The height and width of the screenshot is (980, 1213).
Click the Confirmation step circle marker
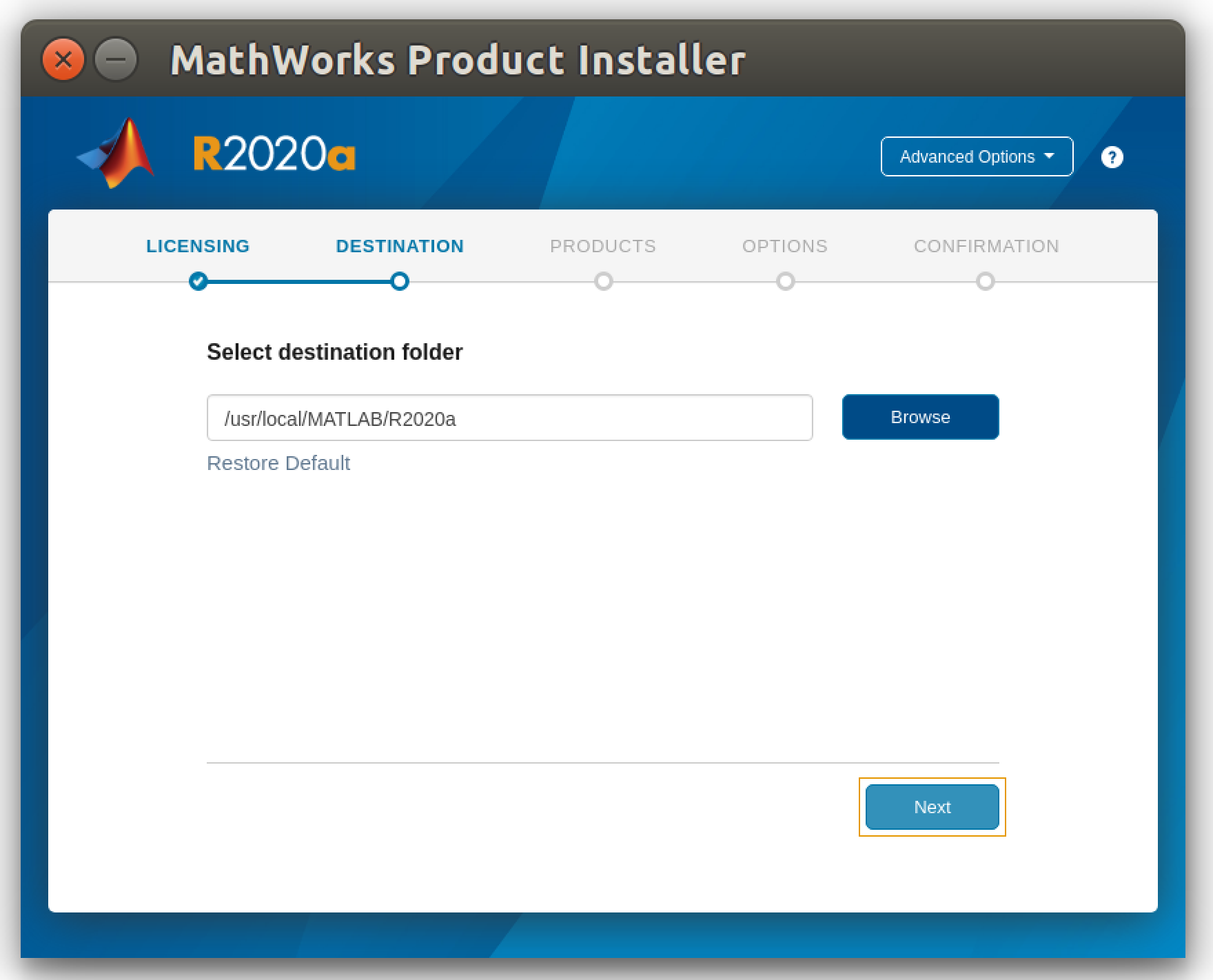[x=986, y=281]
